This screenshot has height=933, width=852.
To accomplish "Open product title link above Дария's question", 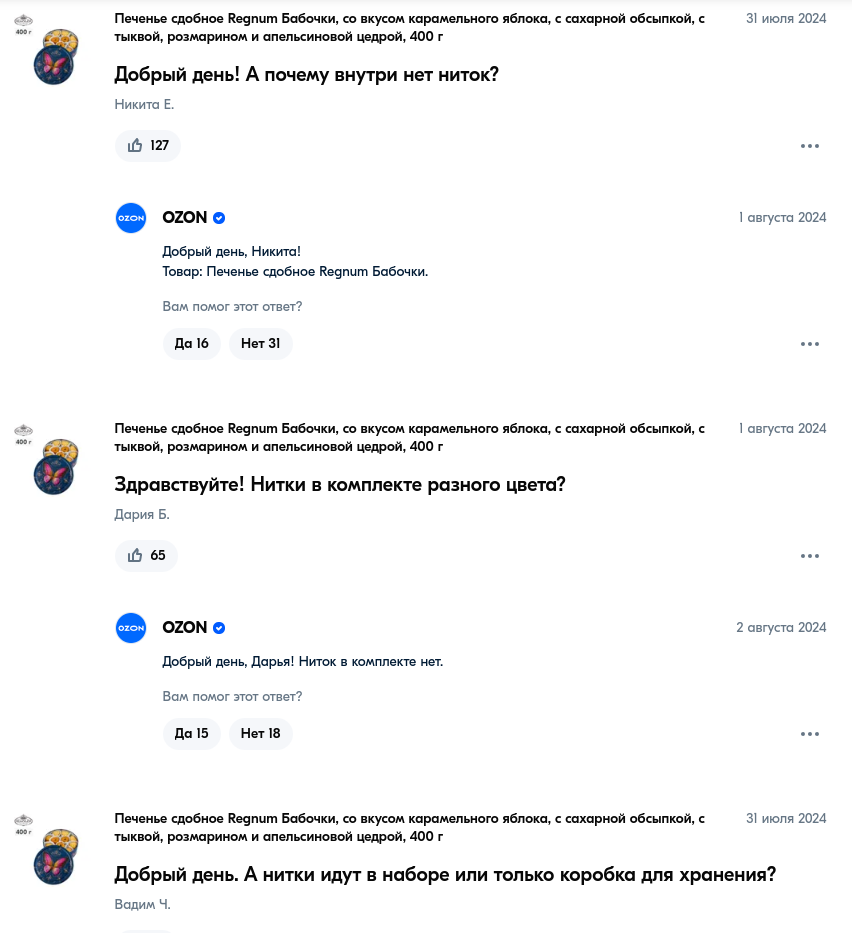I will 409,437.
